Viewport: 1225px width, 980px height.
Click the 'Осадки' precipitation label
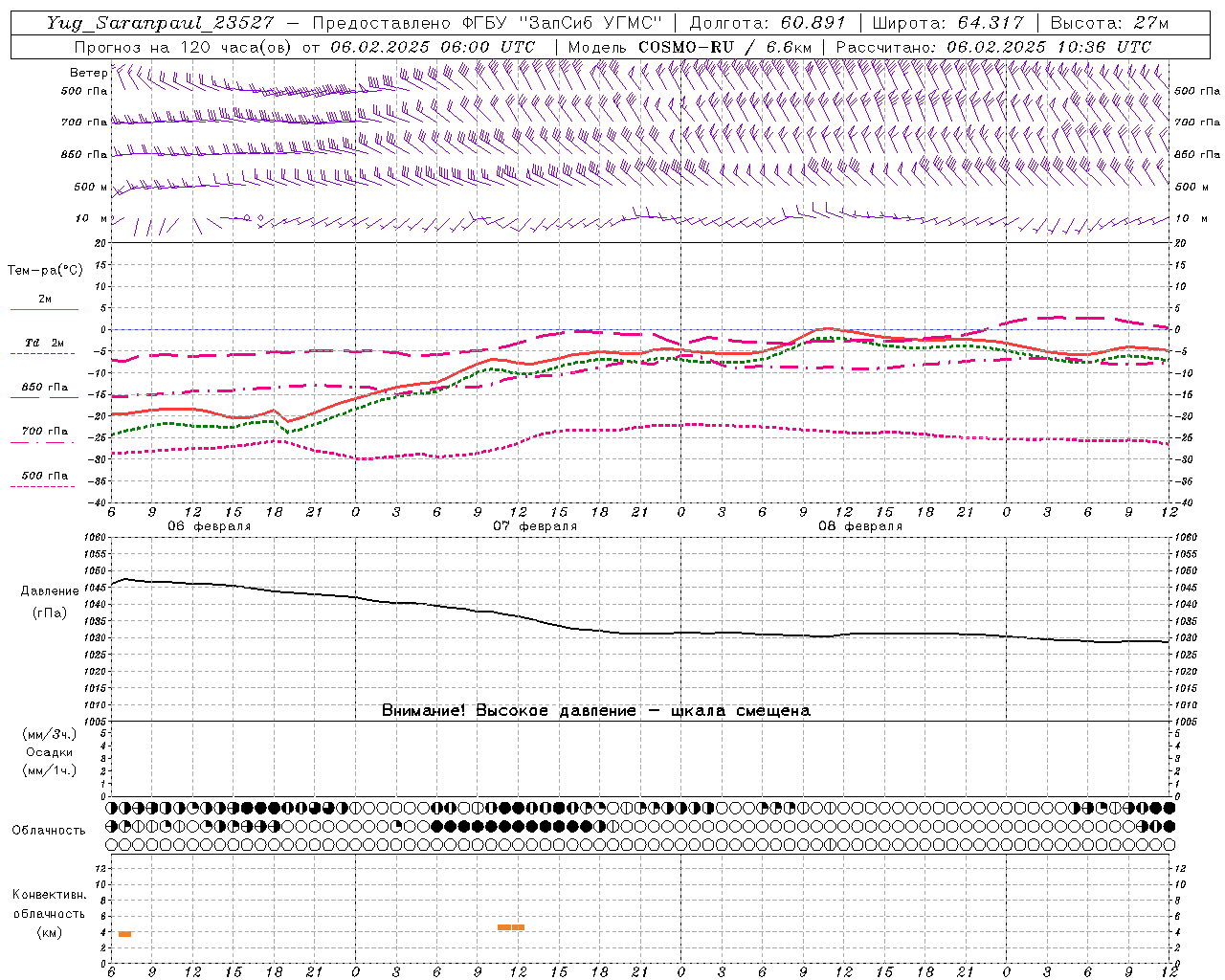pyautogui.click(x=50, y=752)
